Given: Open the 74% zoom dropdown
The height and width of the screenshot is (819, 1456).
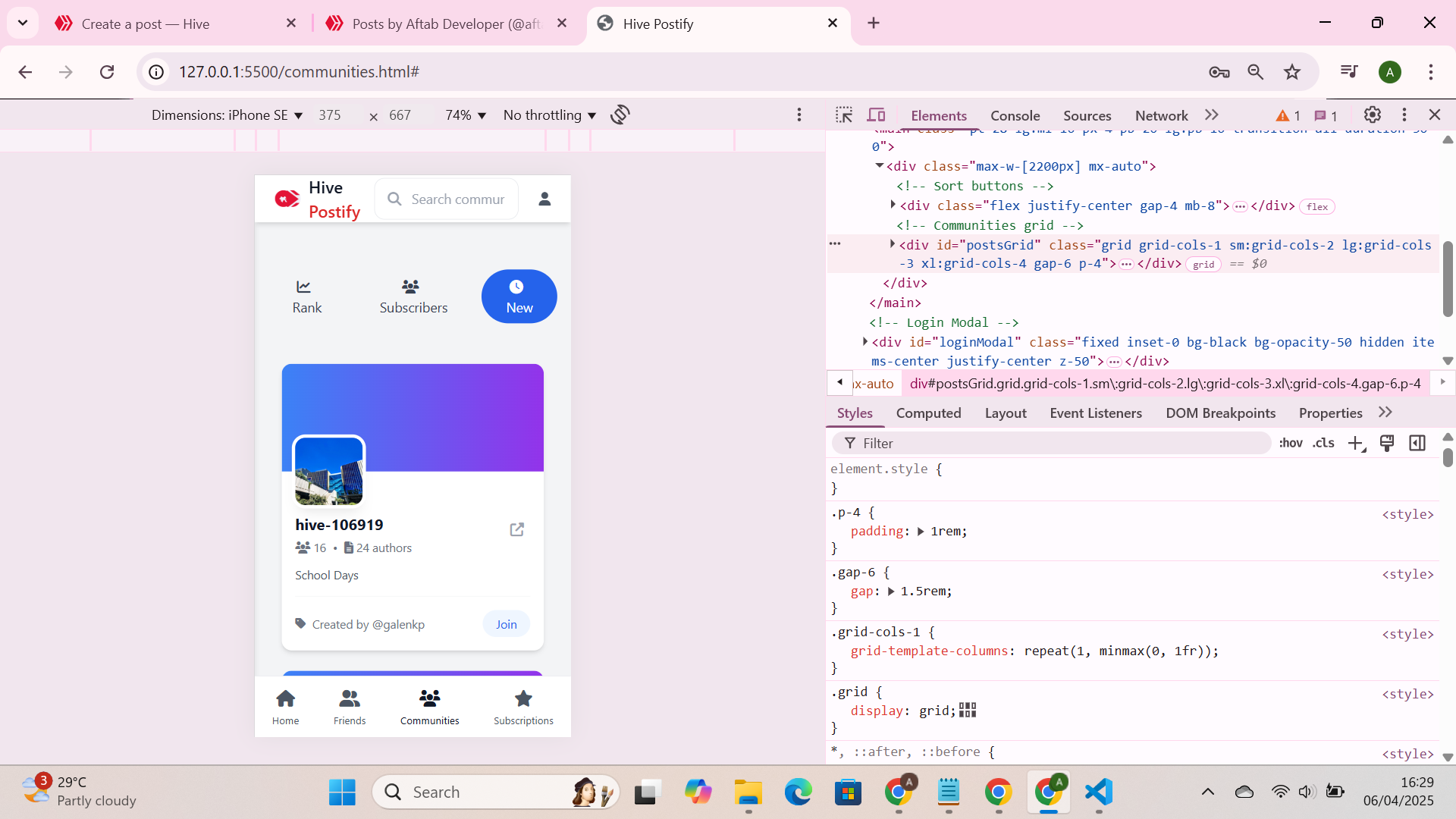Looking at the screenshot, I should [465, 115].
